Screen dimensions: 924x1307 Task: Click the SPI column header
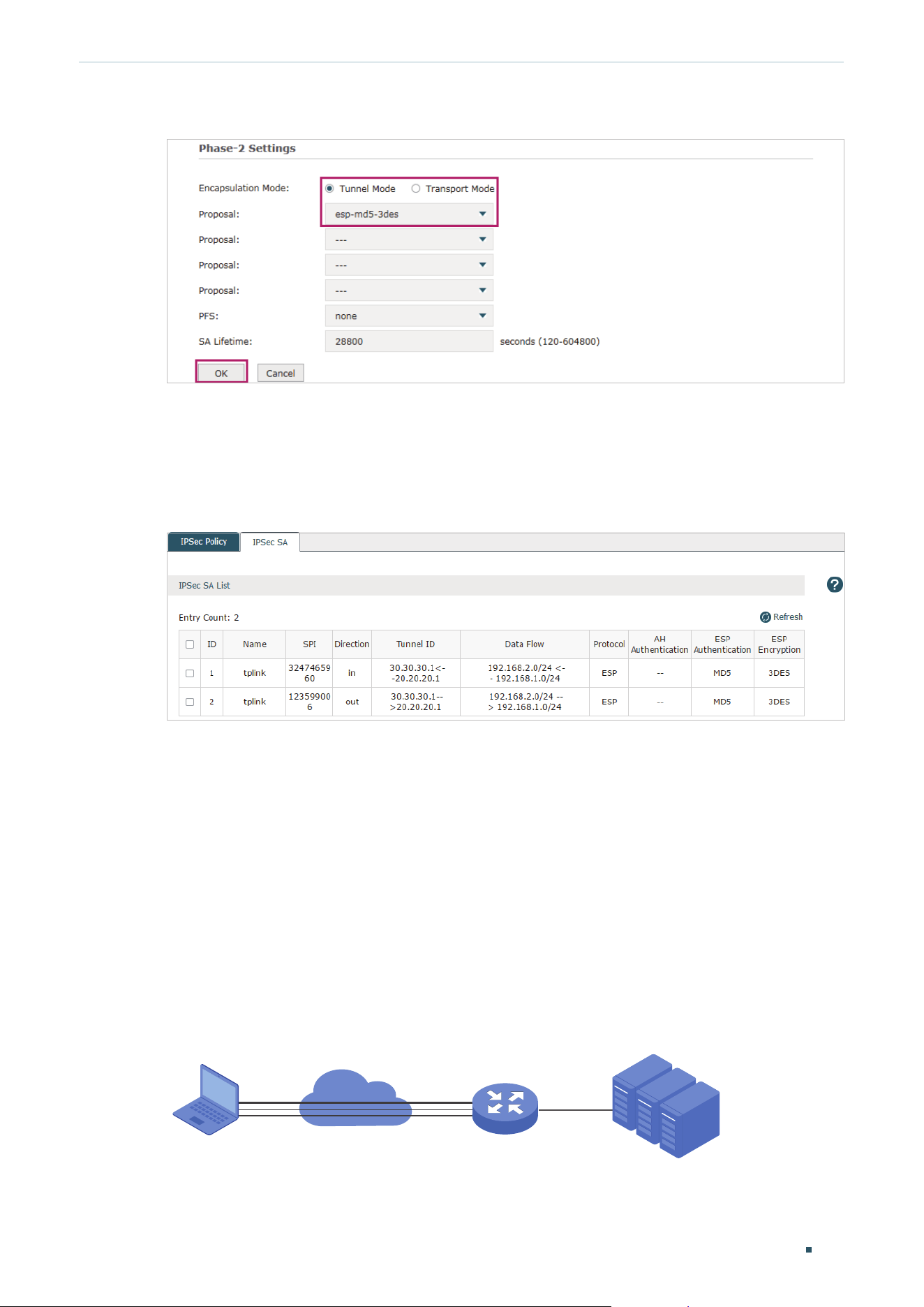tap(309, 644)
